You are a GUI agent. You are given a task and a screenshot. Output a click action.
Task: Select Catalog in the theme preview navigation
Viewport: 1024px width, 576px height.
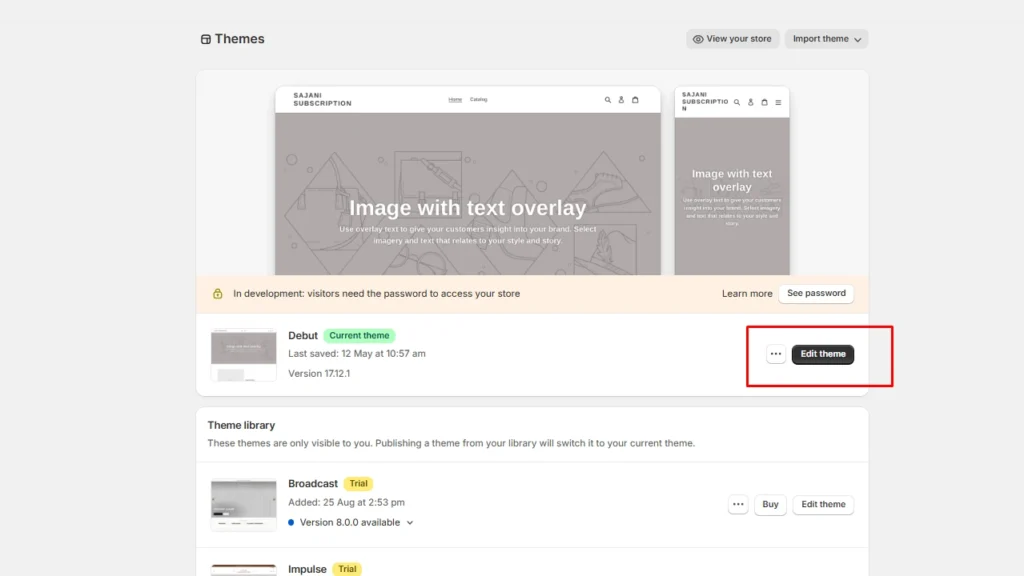479,100
